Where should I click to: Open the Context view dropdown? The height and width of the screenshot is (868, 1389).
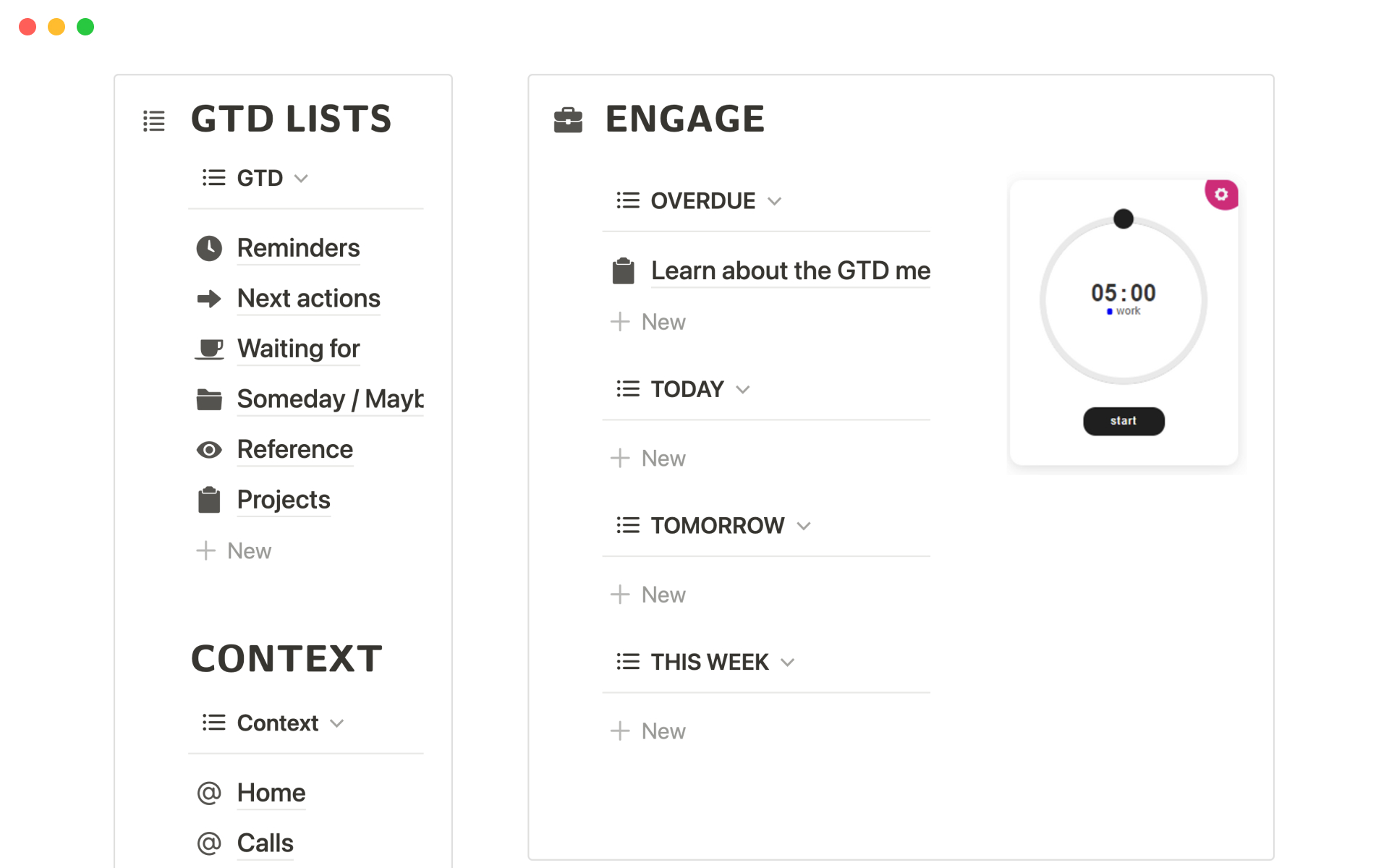[x=337, y=723]
